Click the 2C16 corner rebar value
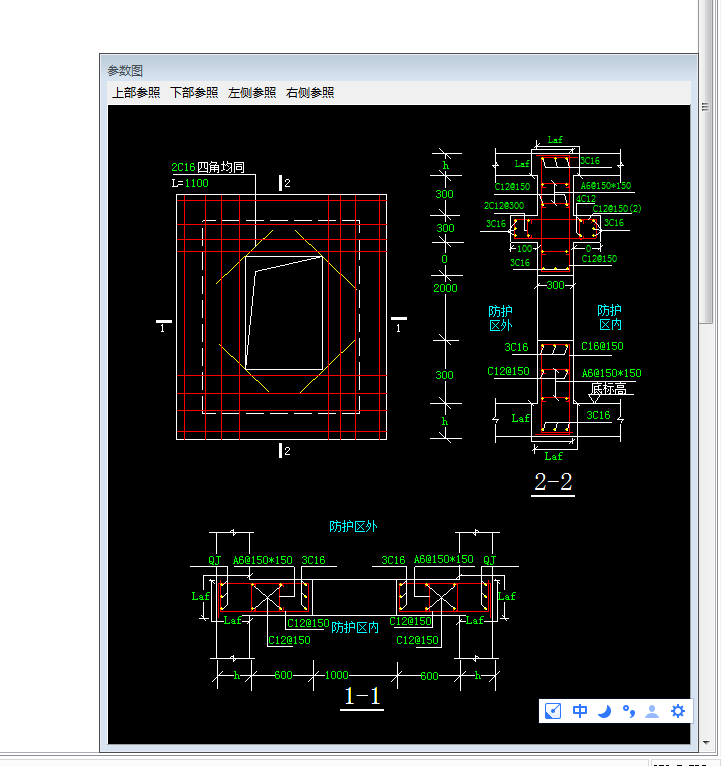The height and width of the screenshot is (766, 721). tap(183, 167)
